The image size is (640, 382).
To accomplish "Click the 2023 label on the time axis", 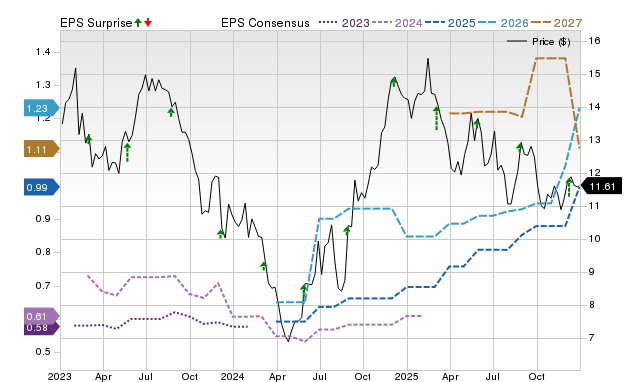I will [60, 377].
